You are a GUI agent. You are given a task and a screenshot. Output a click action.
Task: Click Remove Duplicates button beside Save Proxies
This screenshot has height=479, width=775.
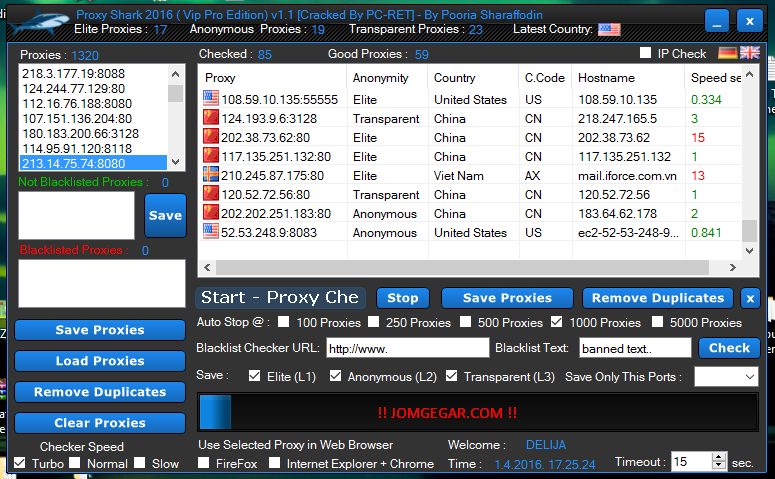[x=658, y=298]
